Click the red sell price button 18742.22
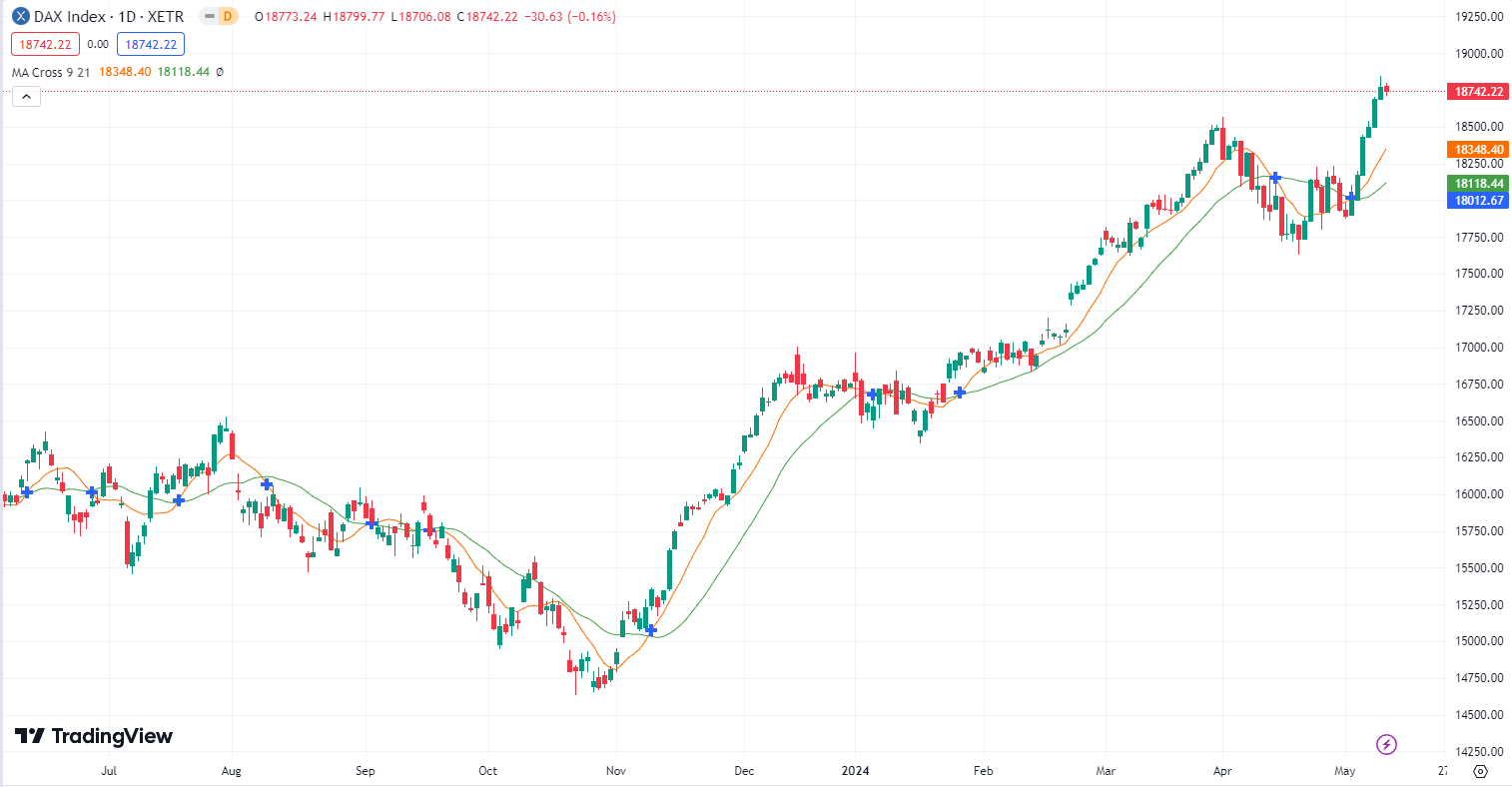Screen dimensions: 1512x787 (45, 44)
